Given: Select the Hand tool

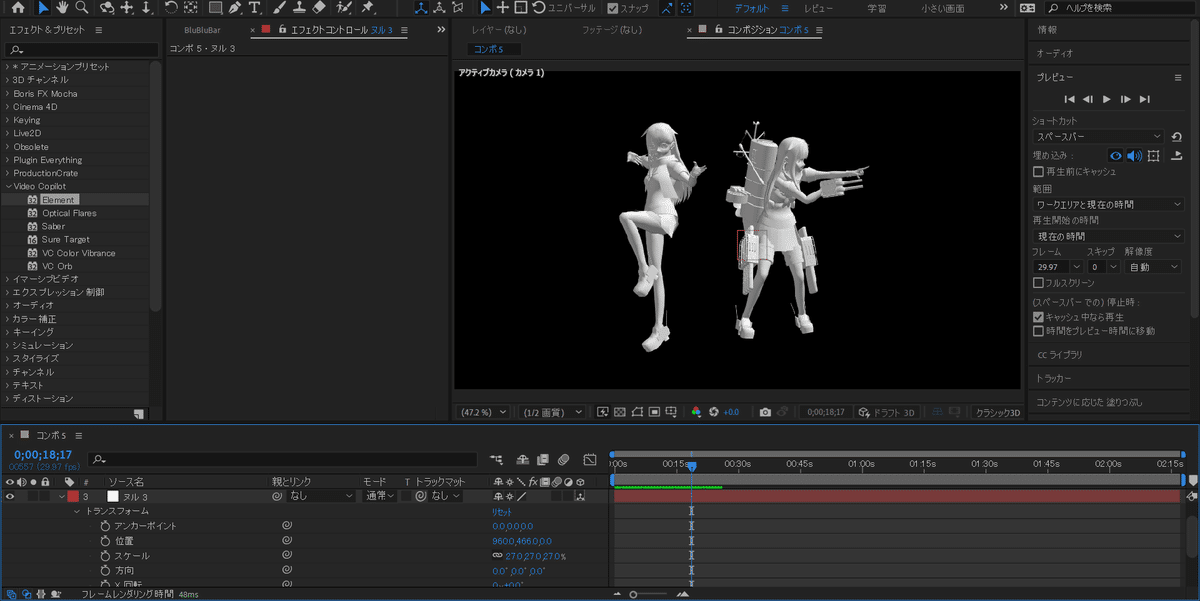Looking at the screenshot, I should pyautogui.click(x=62, y=8).
